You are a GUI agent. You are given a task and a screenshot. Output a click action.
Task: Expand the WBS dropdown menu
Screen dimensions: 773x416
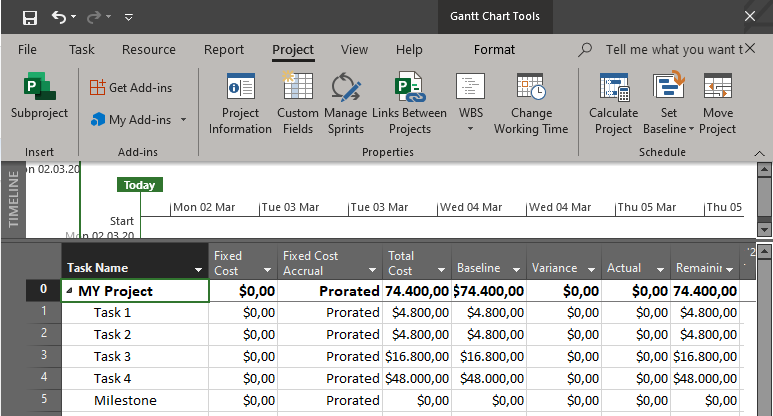[470, 128]
